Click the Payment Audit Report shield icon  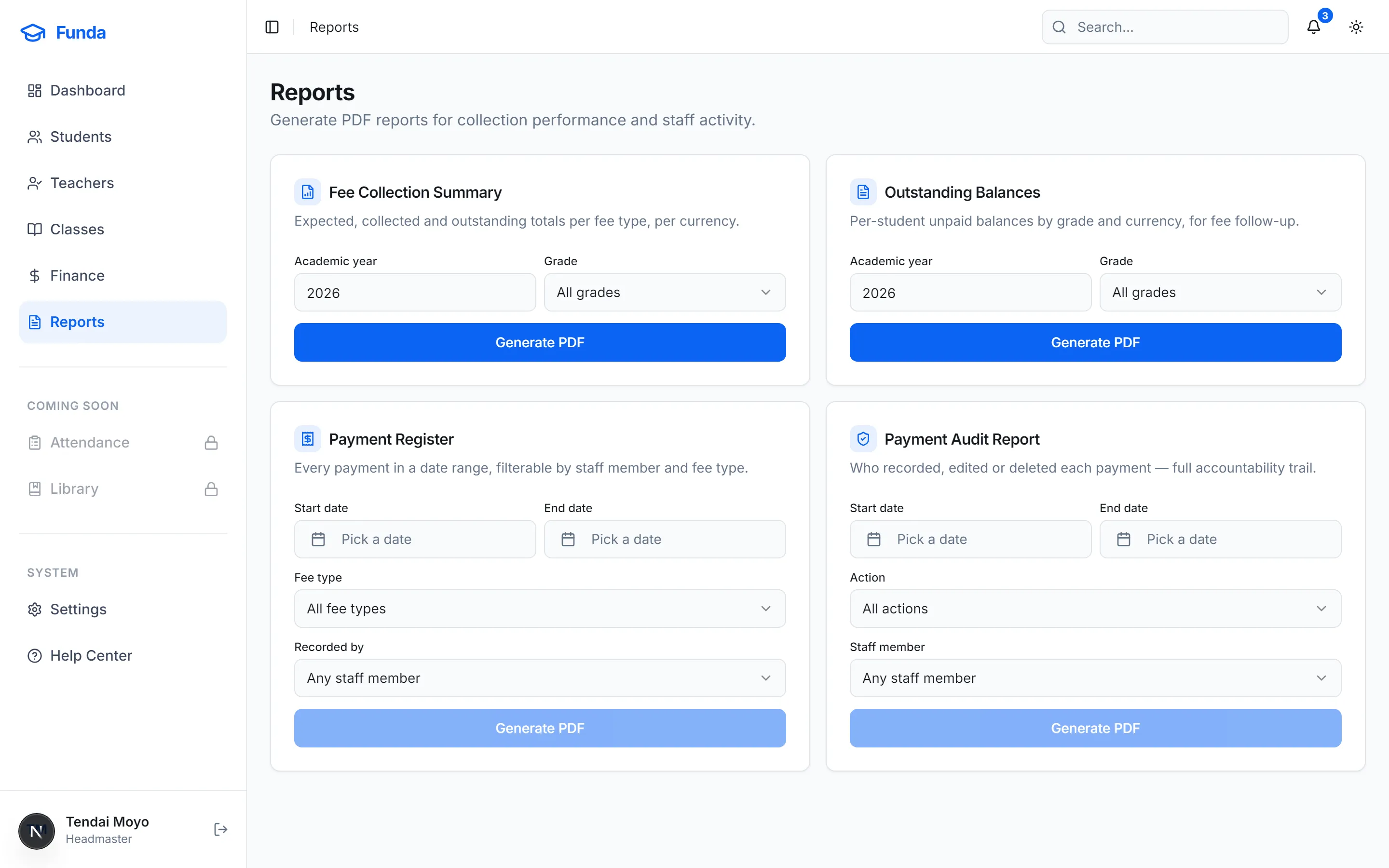point(863,439)
